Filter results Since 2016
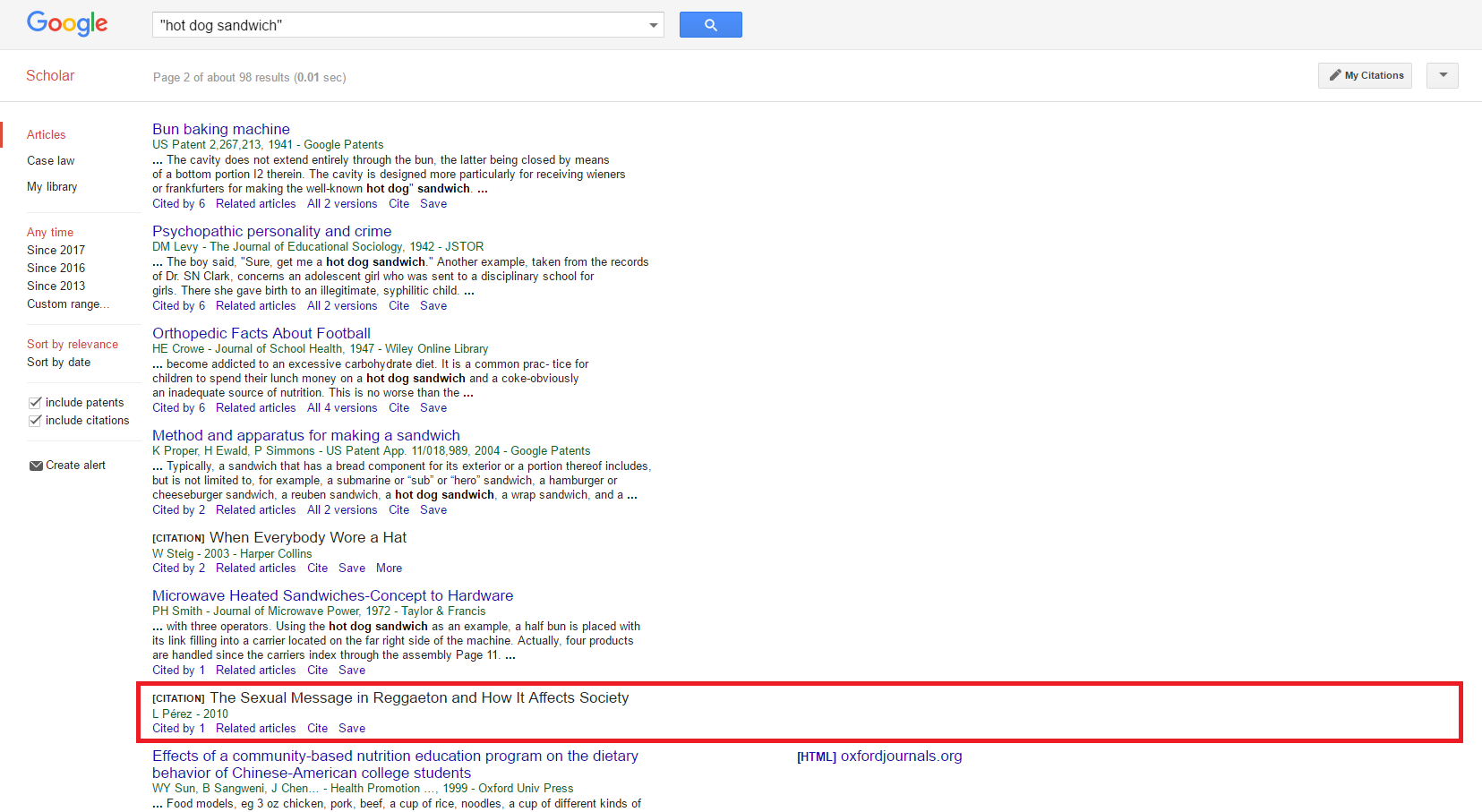Image resolution: width=1482 pixels, height=812 pixels. pyautogui.click(x=56, y=269)
